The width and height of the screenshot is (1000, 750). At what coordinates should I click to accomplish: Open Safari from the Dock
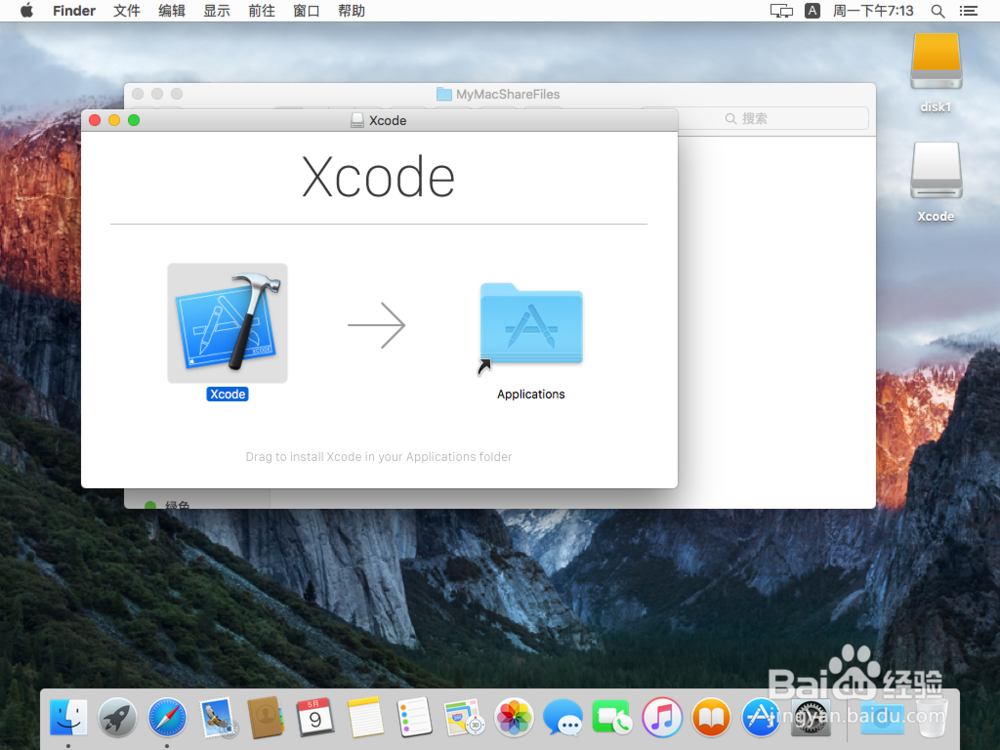[x=167, y=717]
